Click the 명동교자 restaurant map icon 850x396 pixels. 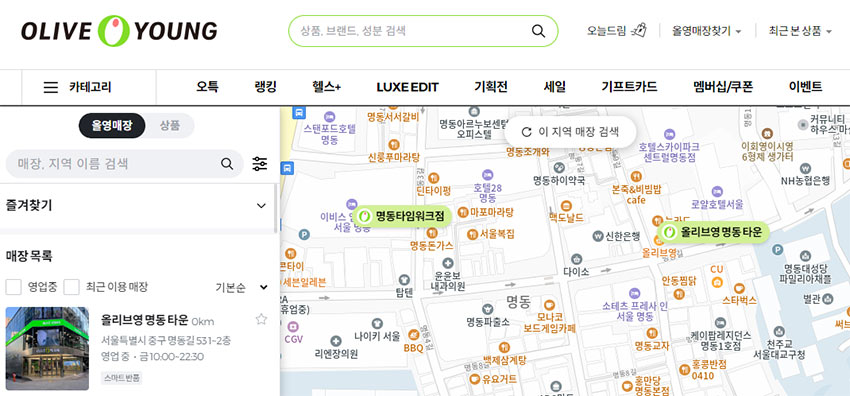click(x=652, y=333)
